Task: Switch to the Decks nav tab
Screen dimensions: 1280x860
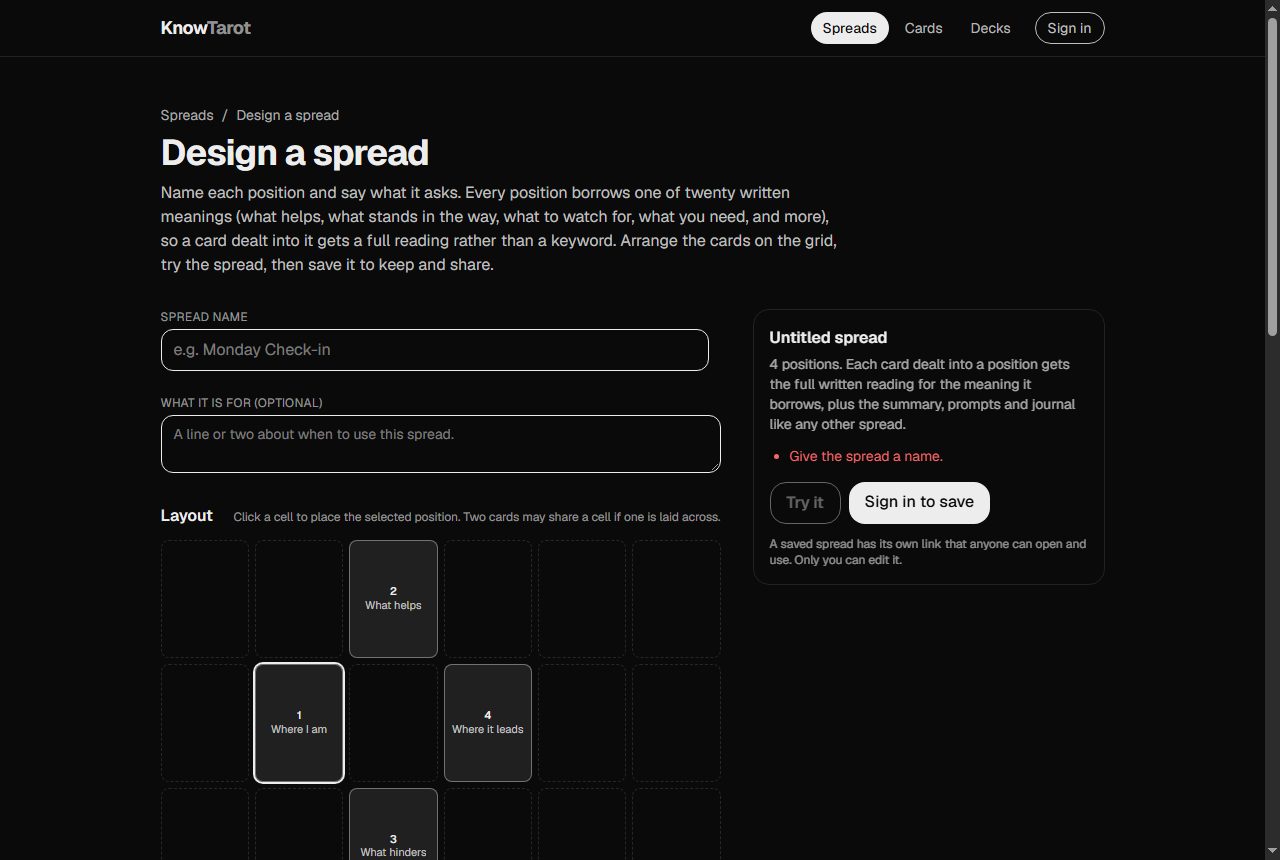Action: click(990, 28)
